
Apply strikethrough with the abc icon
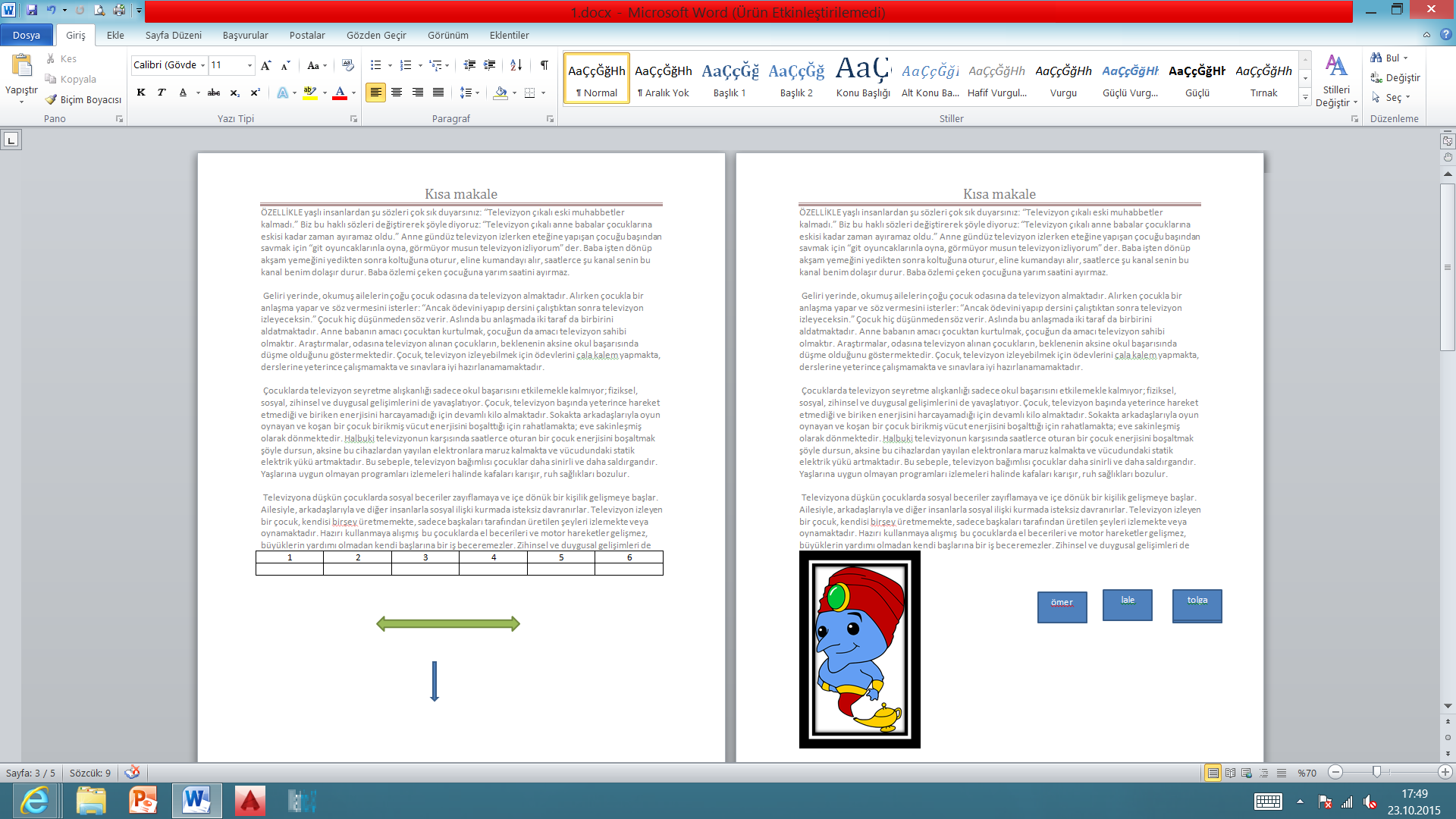click(214, 93)
